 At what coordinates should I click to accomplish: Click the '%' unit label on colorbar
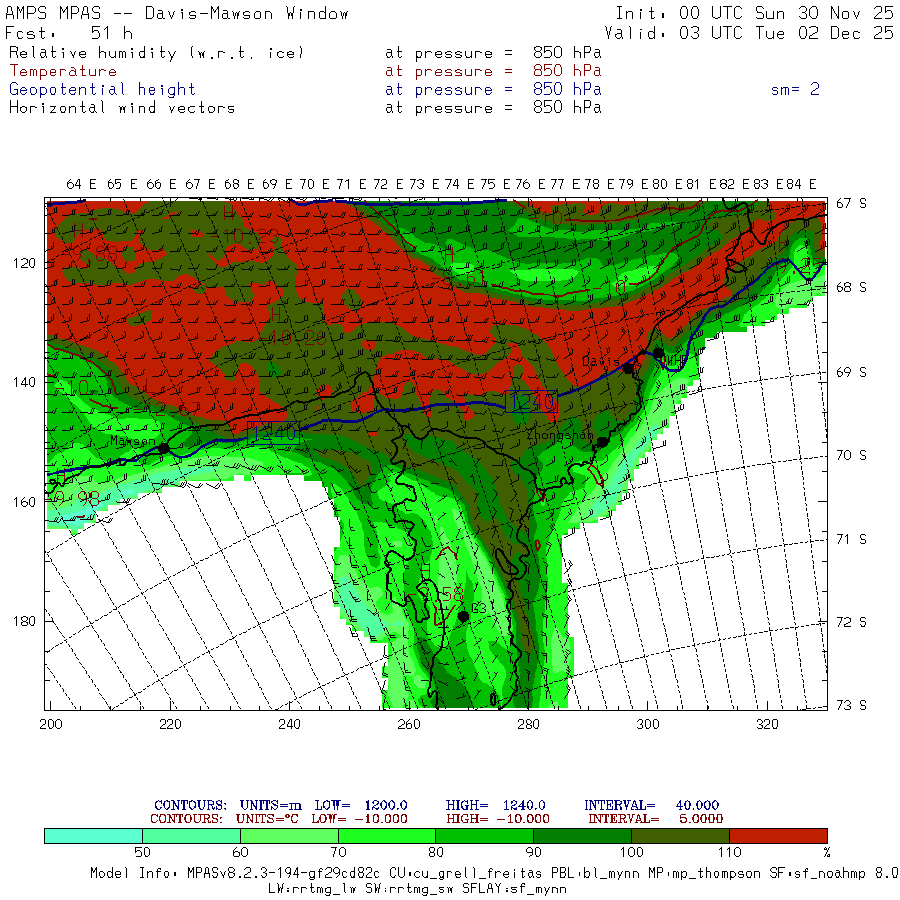tap(827, 852)
